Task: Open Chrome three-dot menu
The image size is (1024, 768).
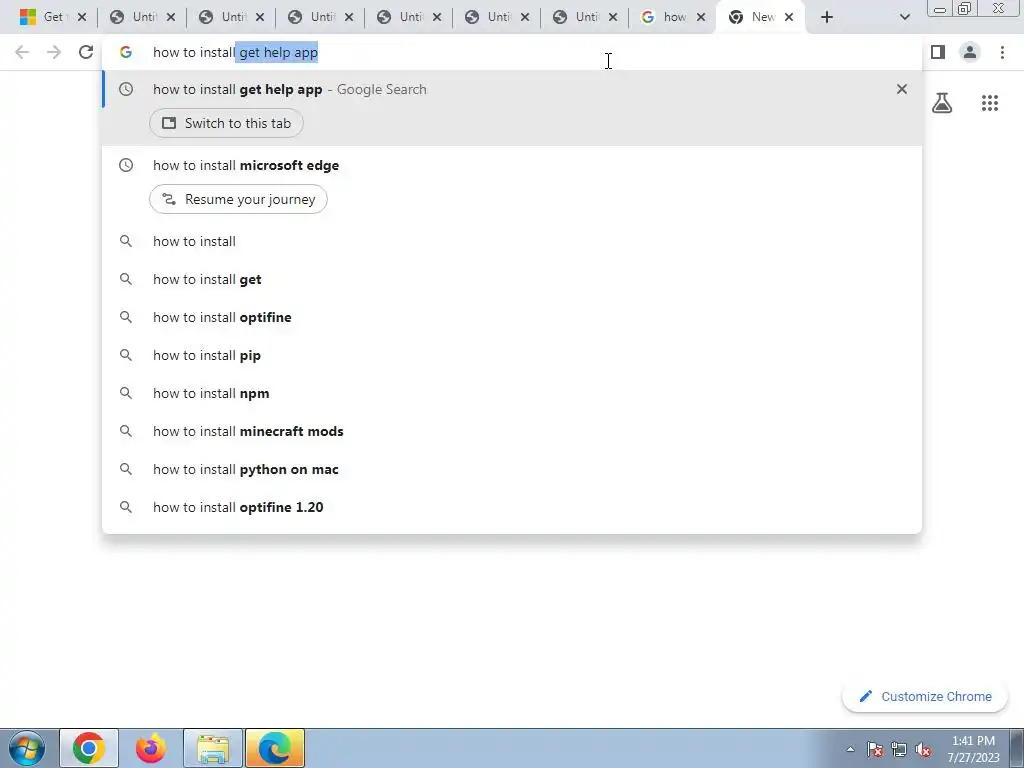Action: [x=1002, y=52]
